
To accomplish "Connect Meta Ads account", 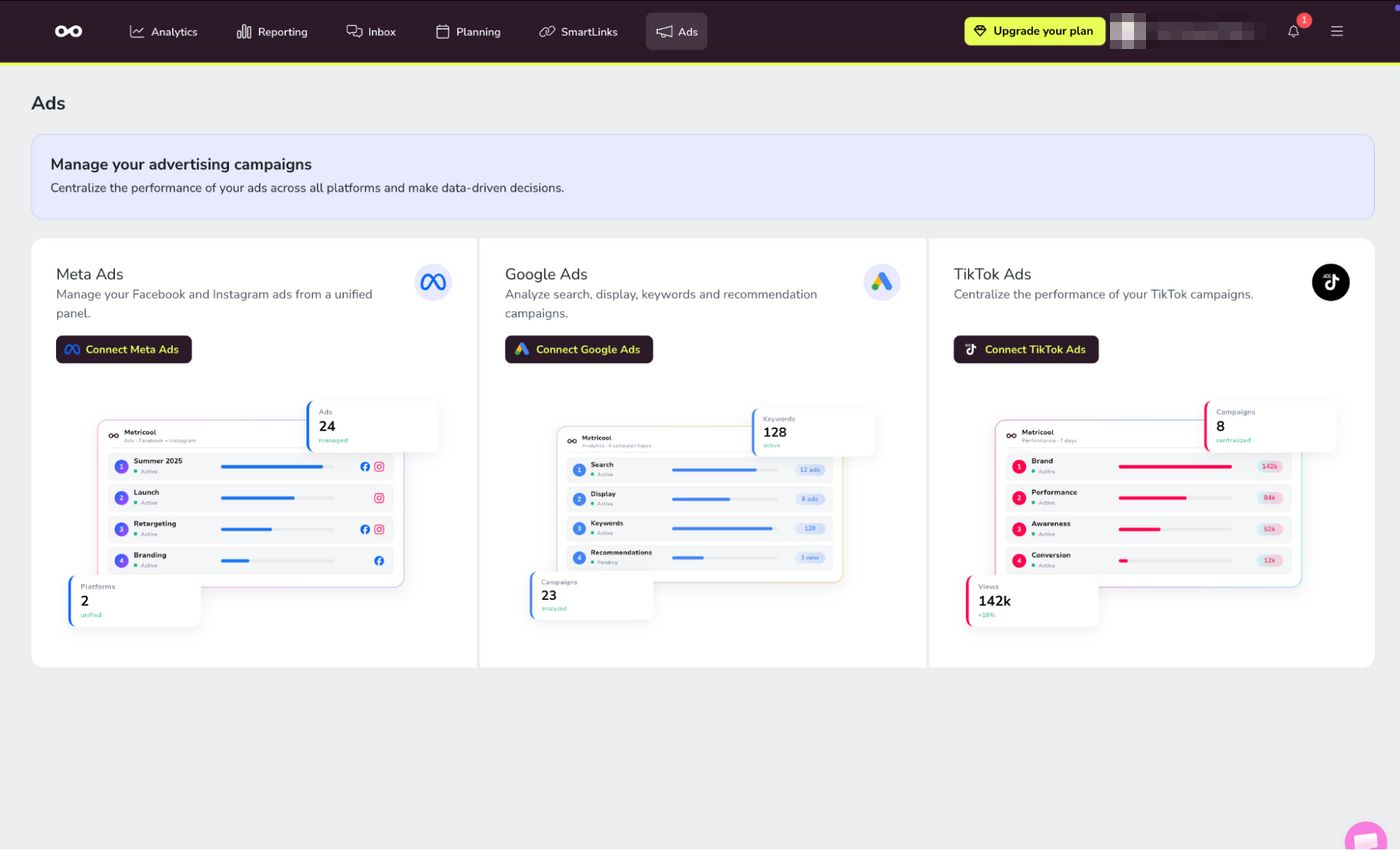I will pos(124,349).
